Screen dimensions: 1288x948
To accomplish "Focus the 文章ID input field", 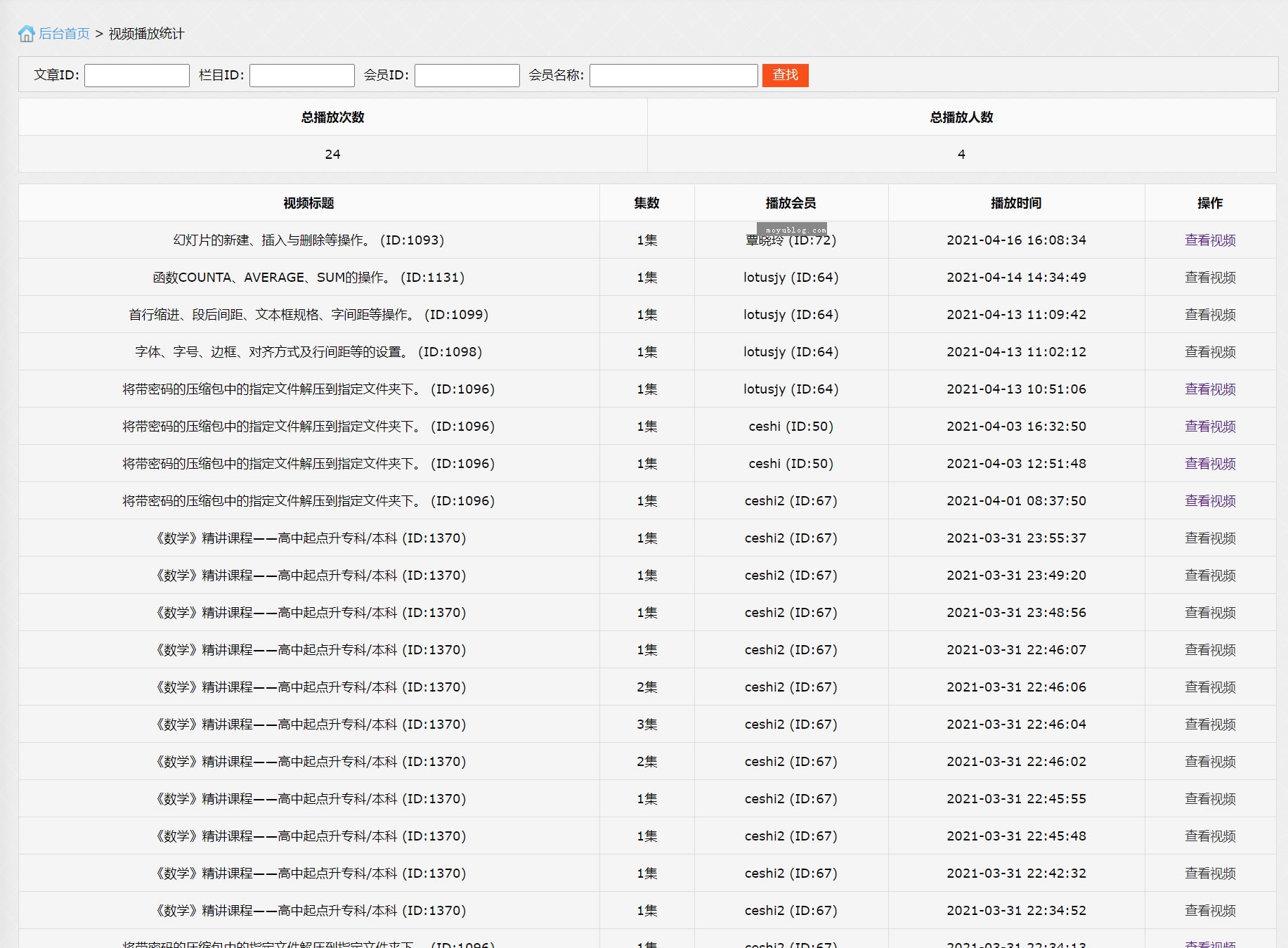I will tap(137, 75).
